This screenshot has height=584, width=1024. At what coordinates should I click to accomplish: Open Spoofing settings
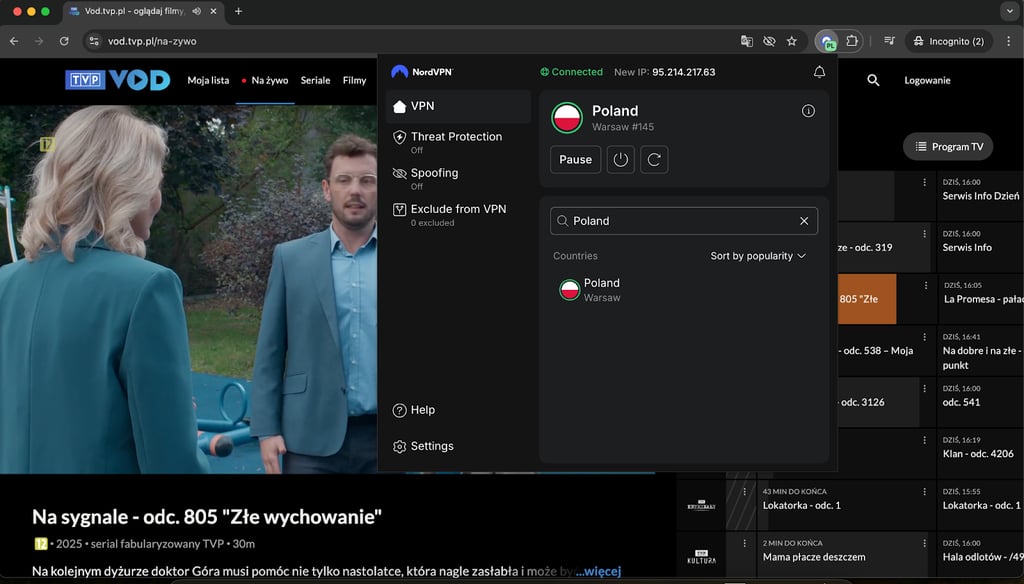click(x=458, y=178)
